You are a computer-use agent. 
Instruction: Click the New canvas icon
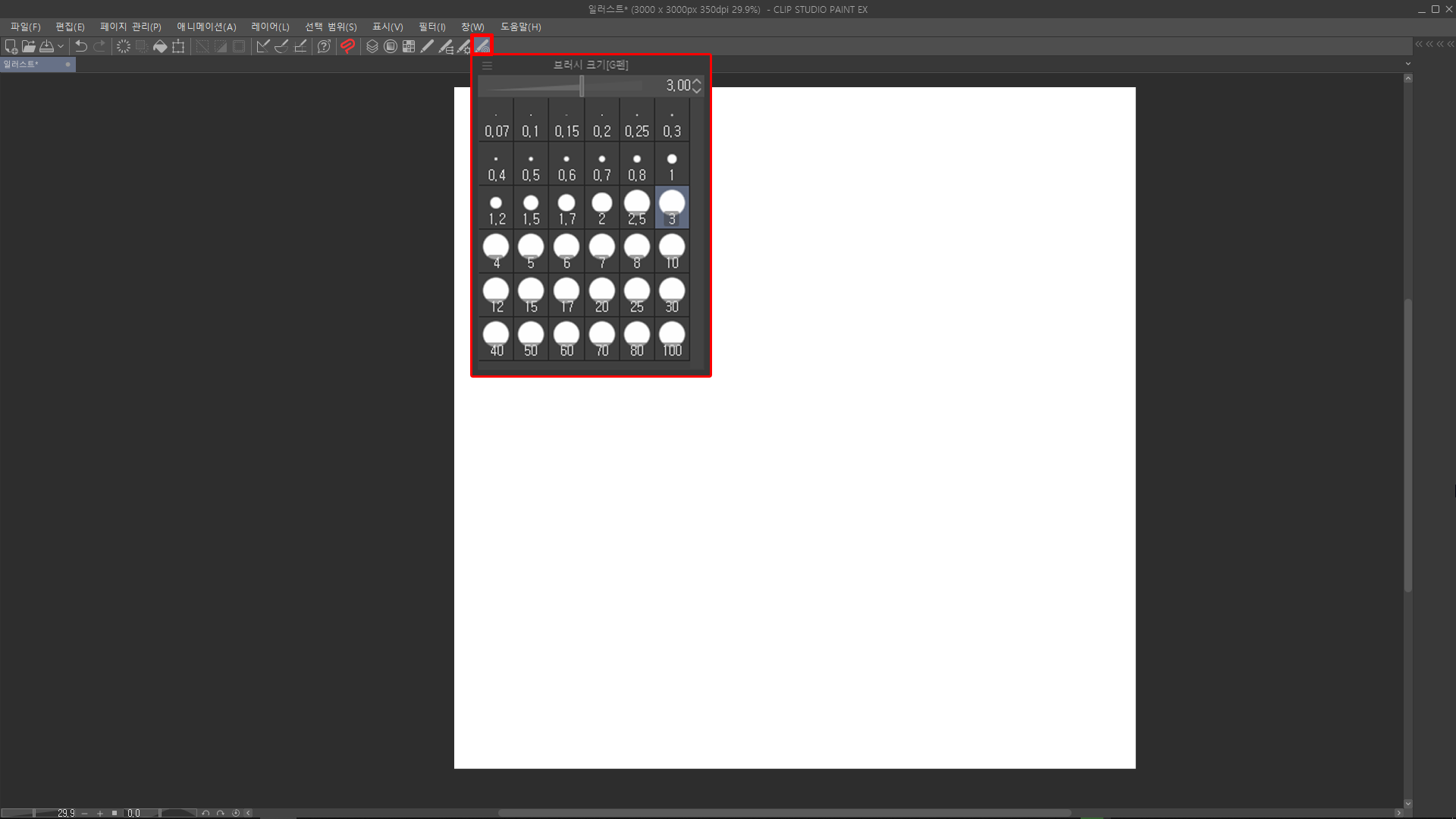point(11,46)
